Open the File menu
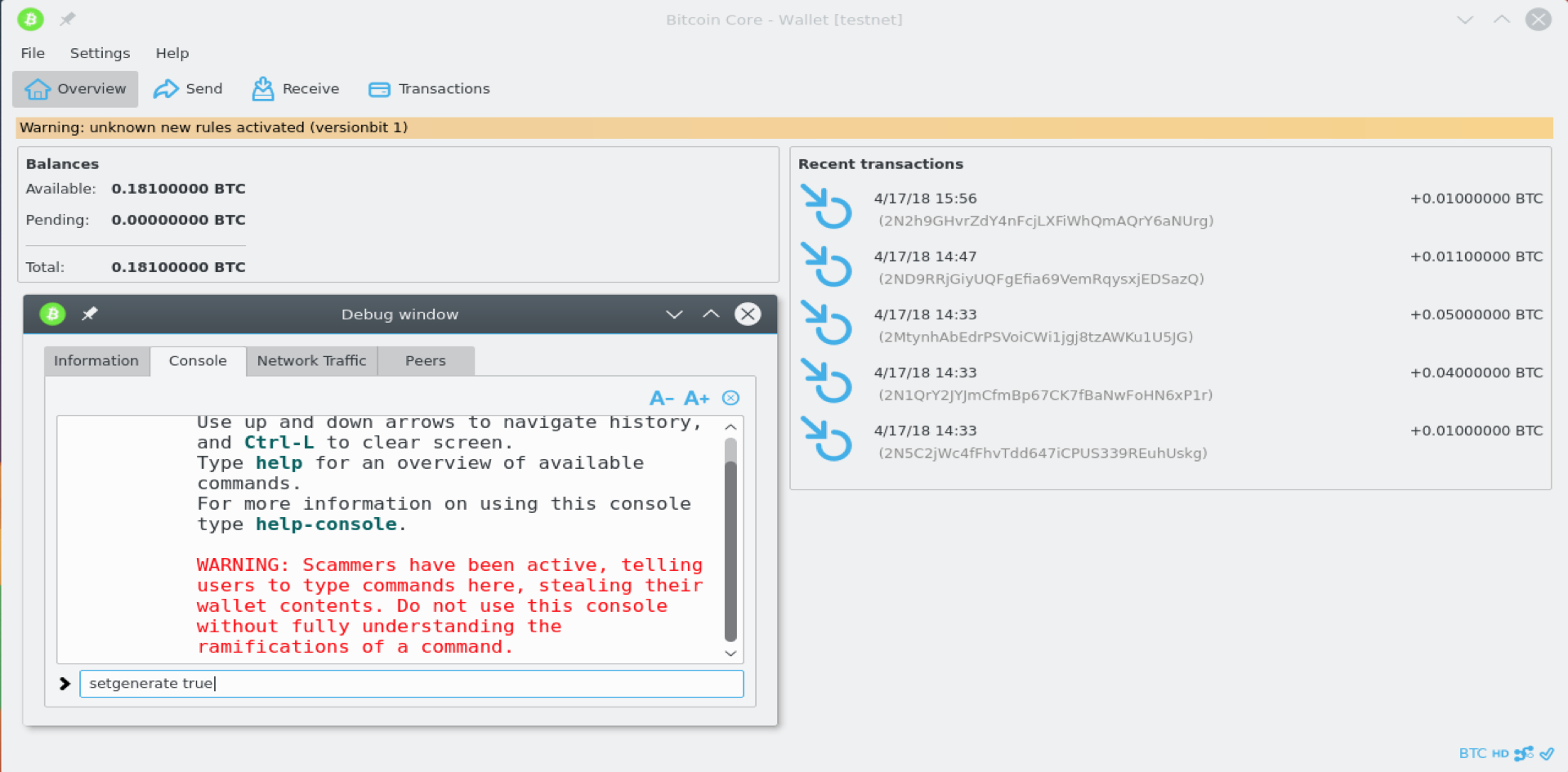1568x772 pixels. pos(33,53)
